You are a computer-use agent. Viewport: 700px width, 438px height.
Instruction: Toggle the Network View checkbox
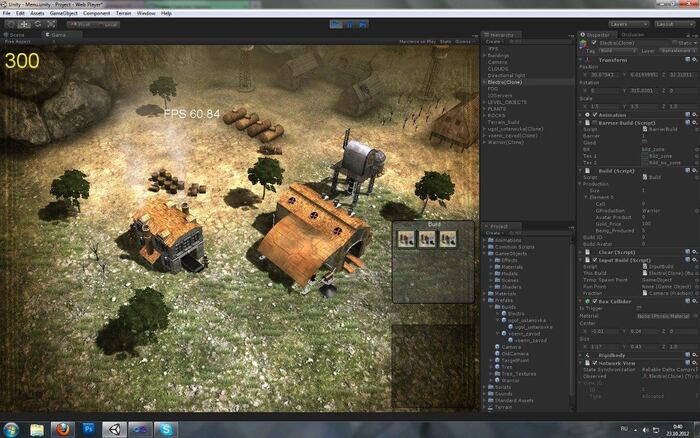click(595, 363)
